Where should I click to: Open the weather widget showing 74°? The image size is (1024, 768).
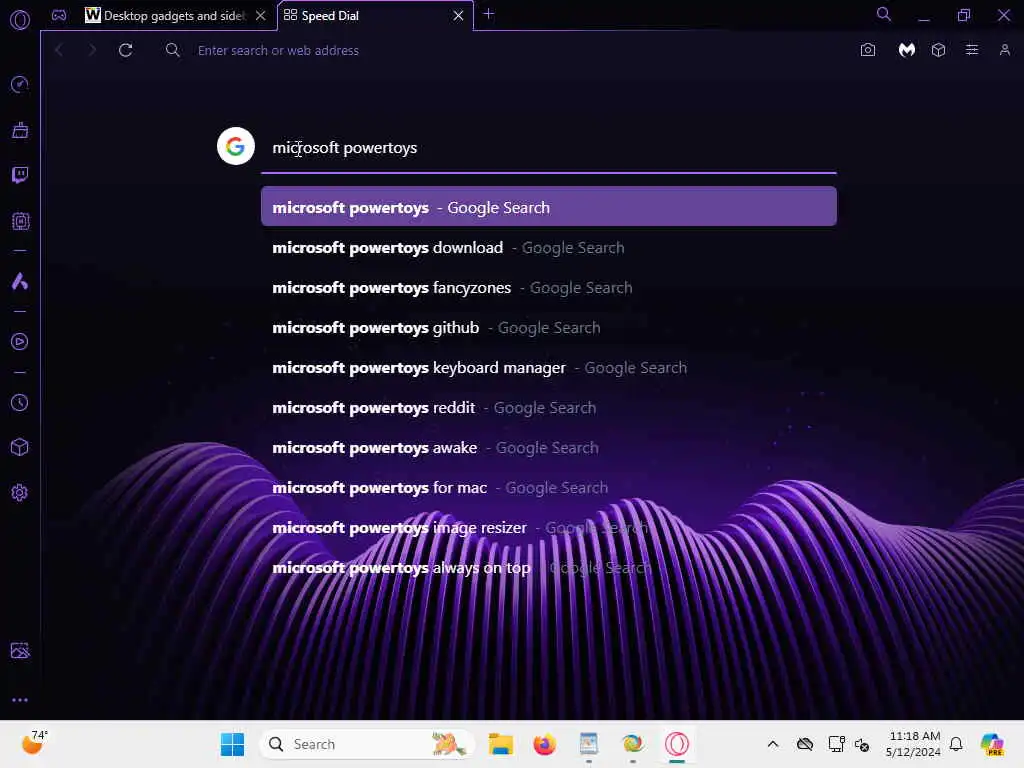(34, 743)
